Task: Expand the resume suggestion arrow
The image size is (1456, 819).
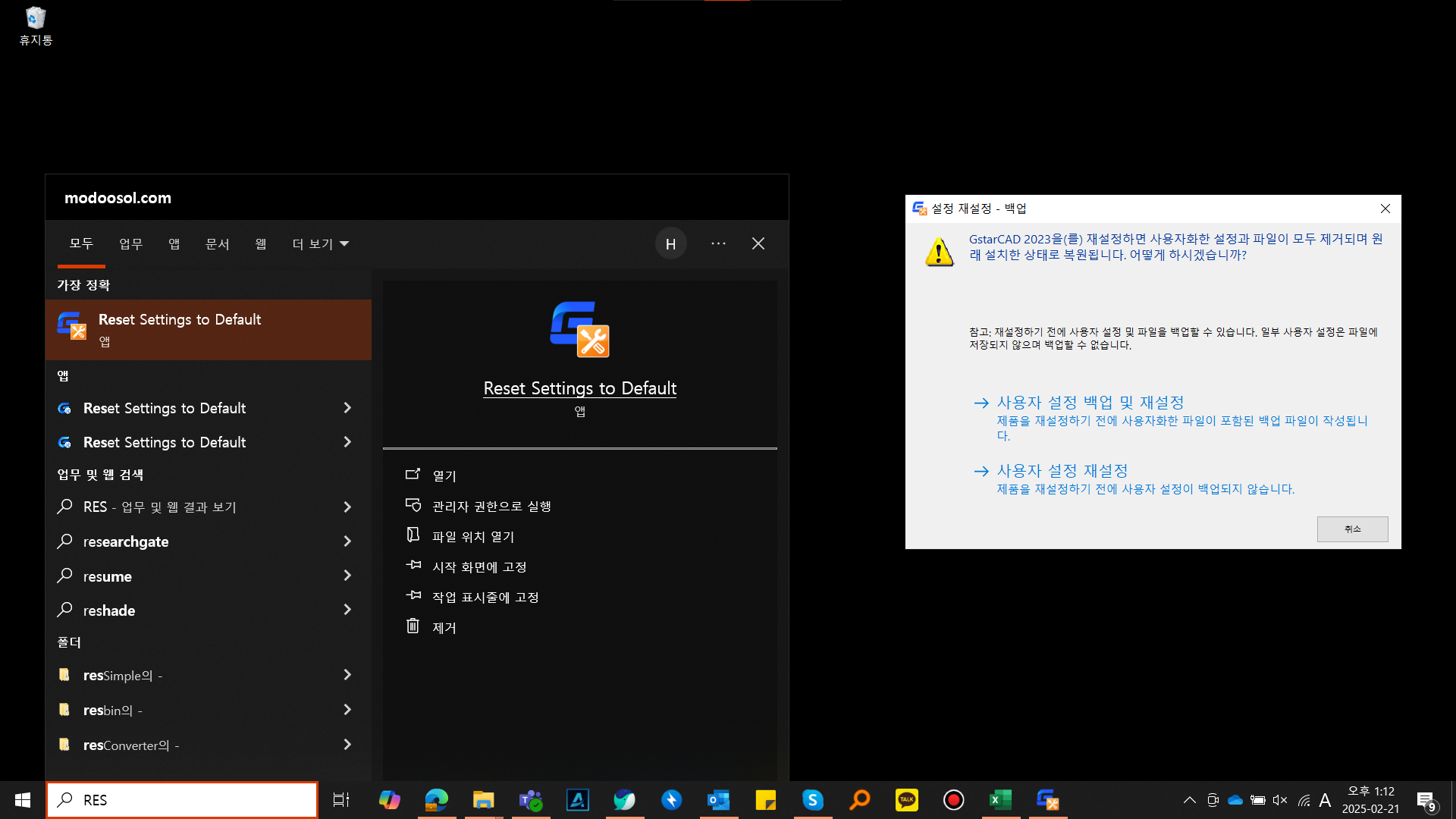Action: 347,576
